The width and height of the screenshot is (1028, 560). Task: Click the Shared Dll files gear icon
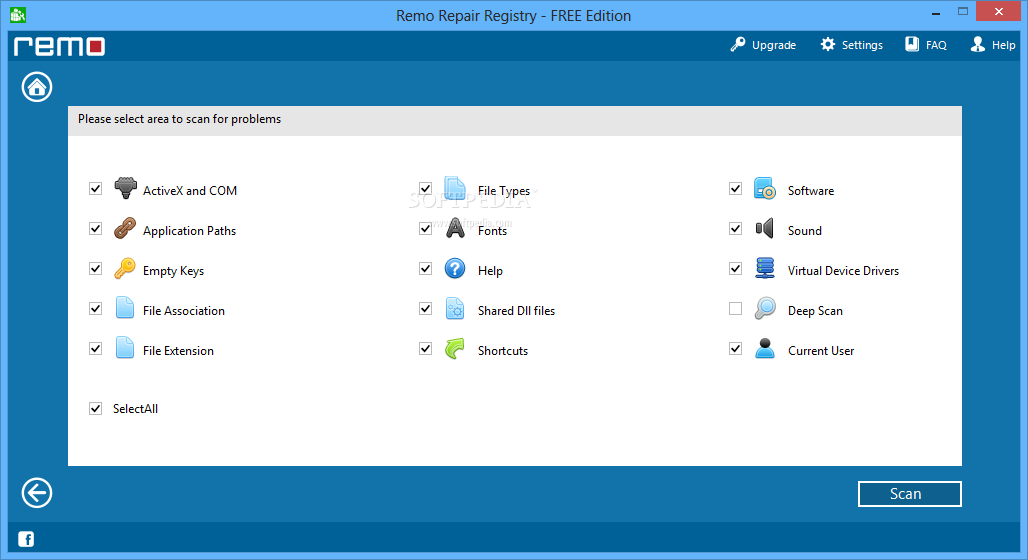tap(455, 308)
